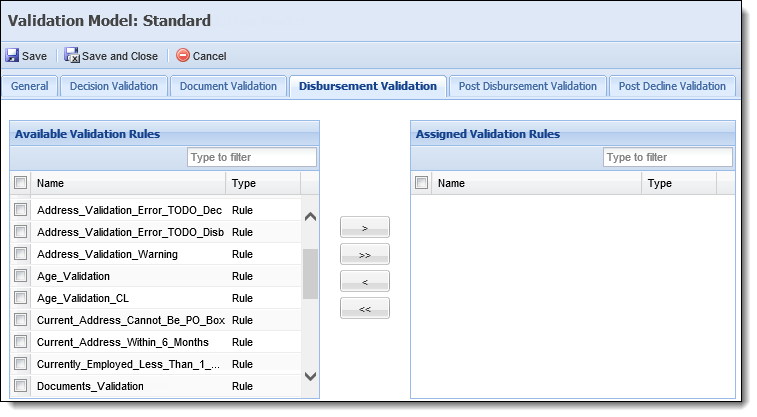Image resolution: width=757 pixels, height=417 pixels.
Task: Open Post Disbursement Validation tab
Action: [x=528, y=86]
